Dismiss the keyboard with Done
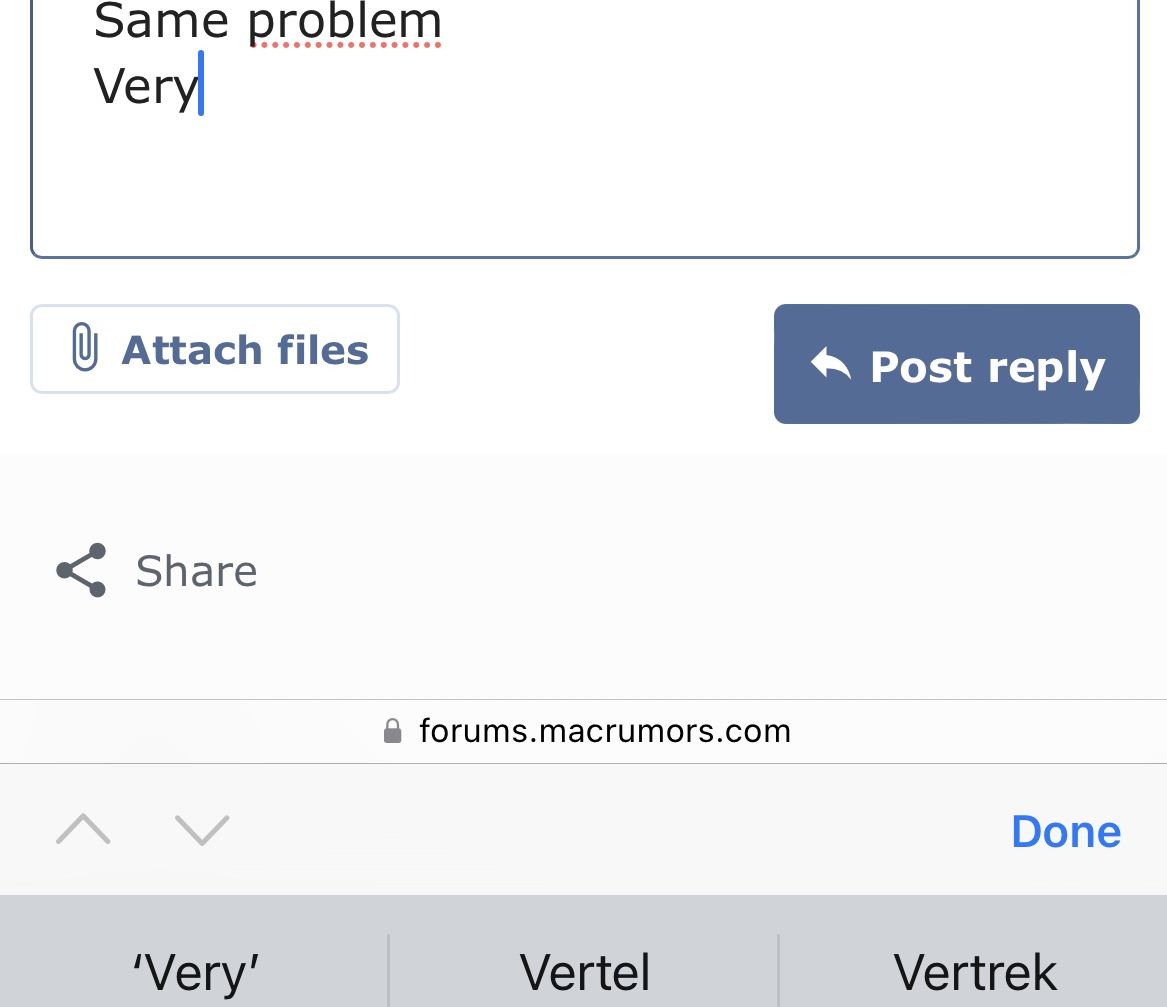This screenshot has height=1007, width=1167. pyautogui.click(x=1065, y=831)
